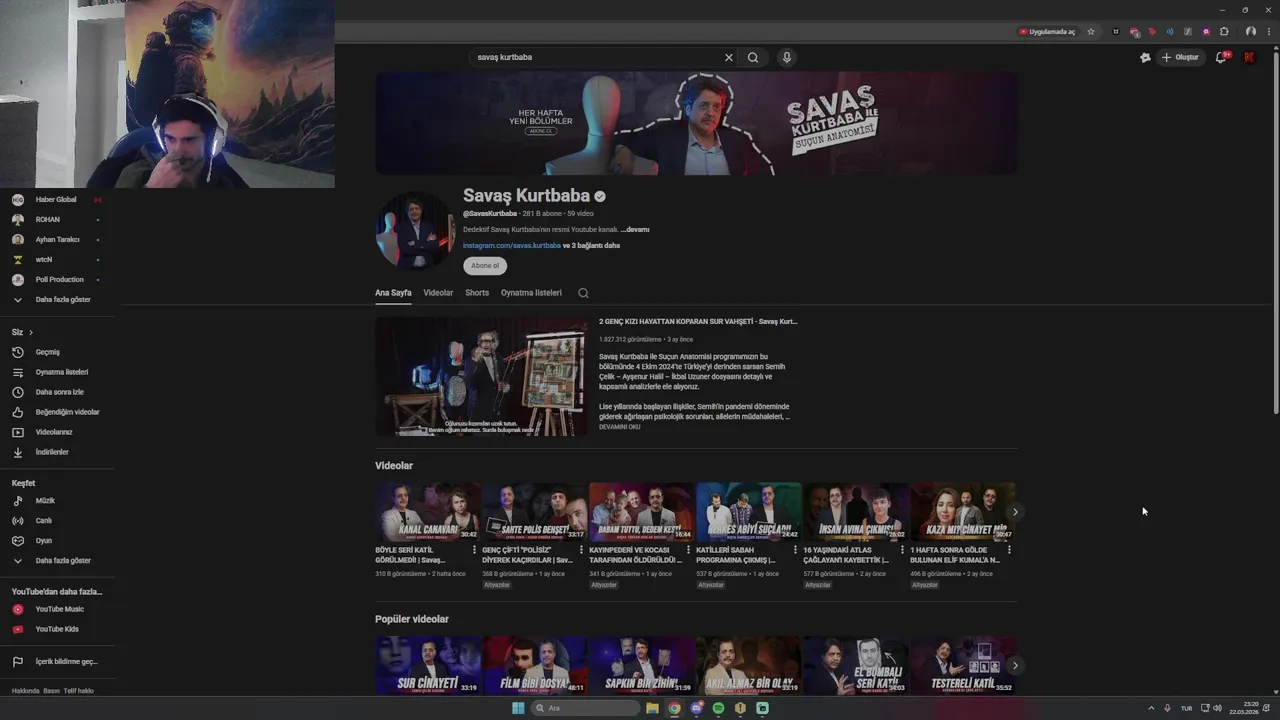
Task: Open the Poll Production subscription
Action: 58,280
